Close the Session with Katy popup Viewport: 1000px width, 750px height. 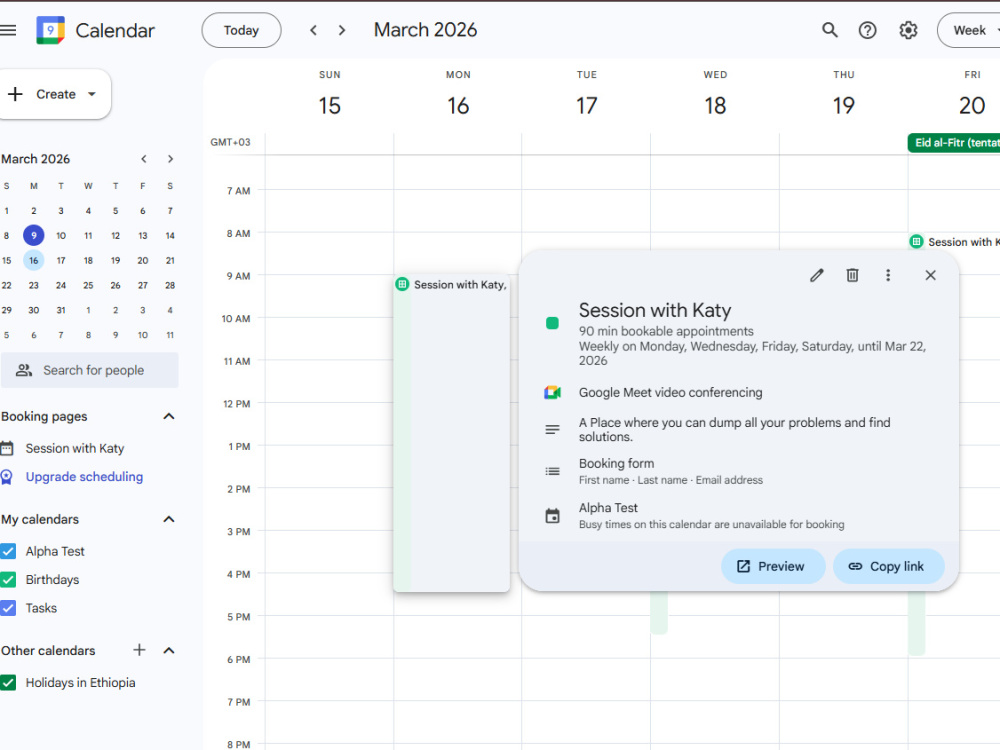(x=930, y=275)
